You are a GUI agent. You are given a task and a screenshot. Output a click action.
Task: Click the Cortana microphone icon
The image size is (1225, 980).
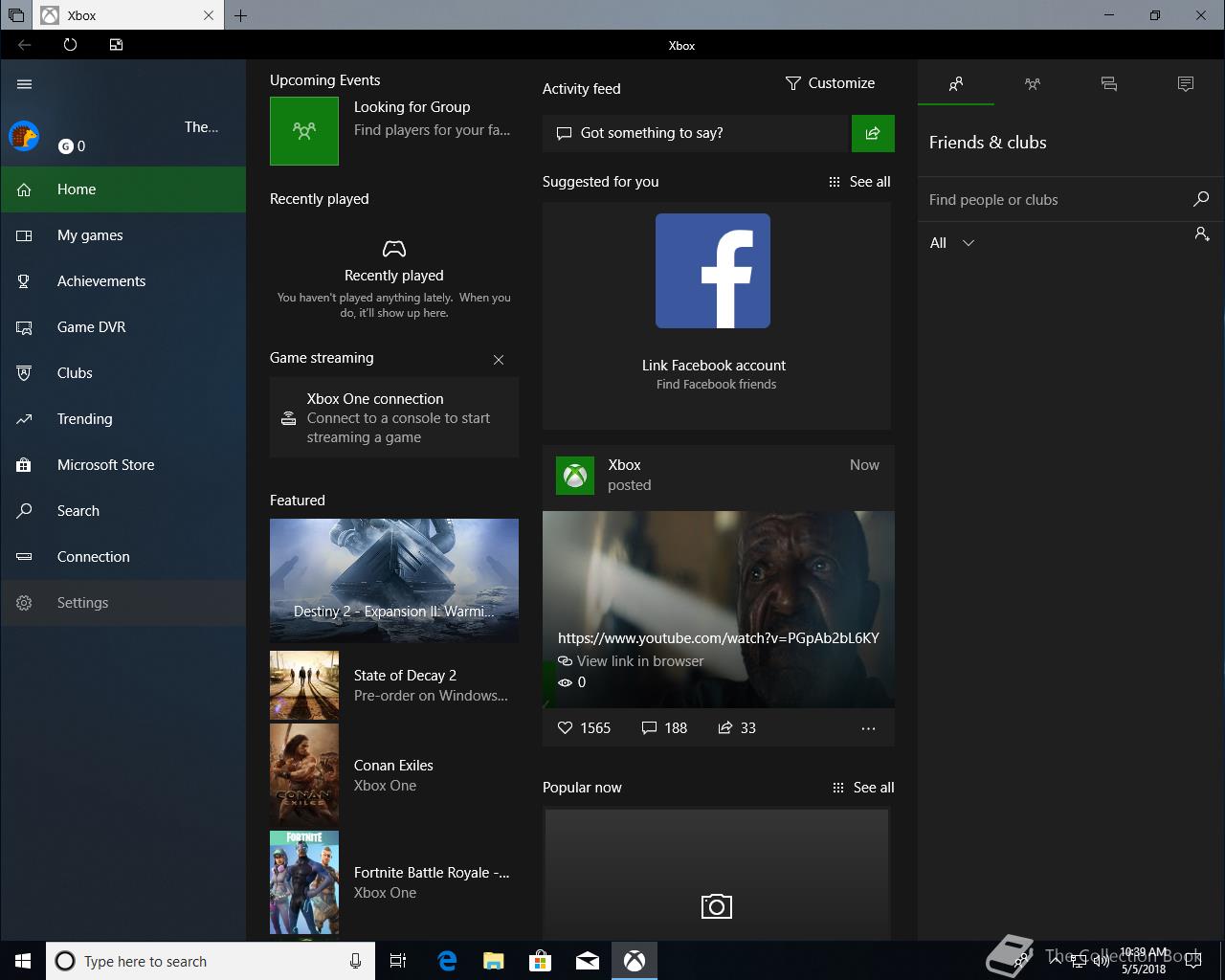pyautogui.click(x=356, y=961)
